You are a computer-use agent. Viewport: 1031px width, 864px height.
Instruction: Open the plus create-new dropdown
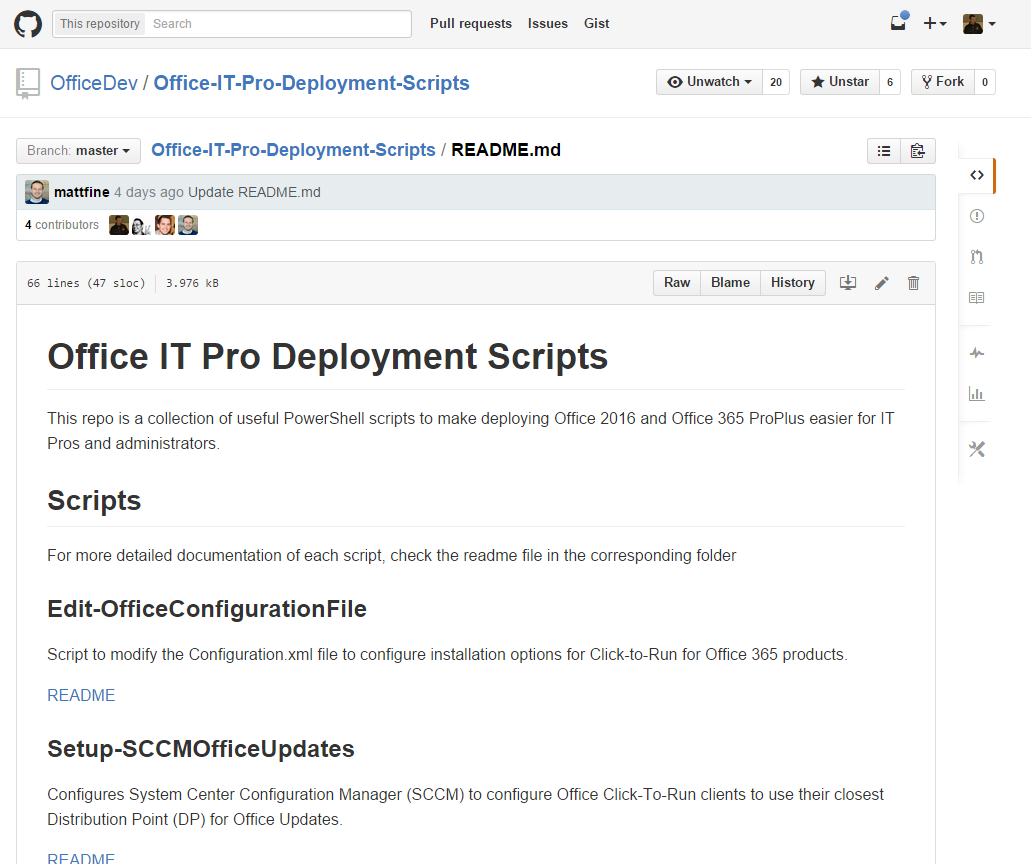934,24
